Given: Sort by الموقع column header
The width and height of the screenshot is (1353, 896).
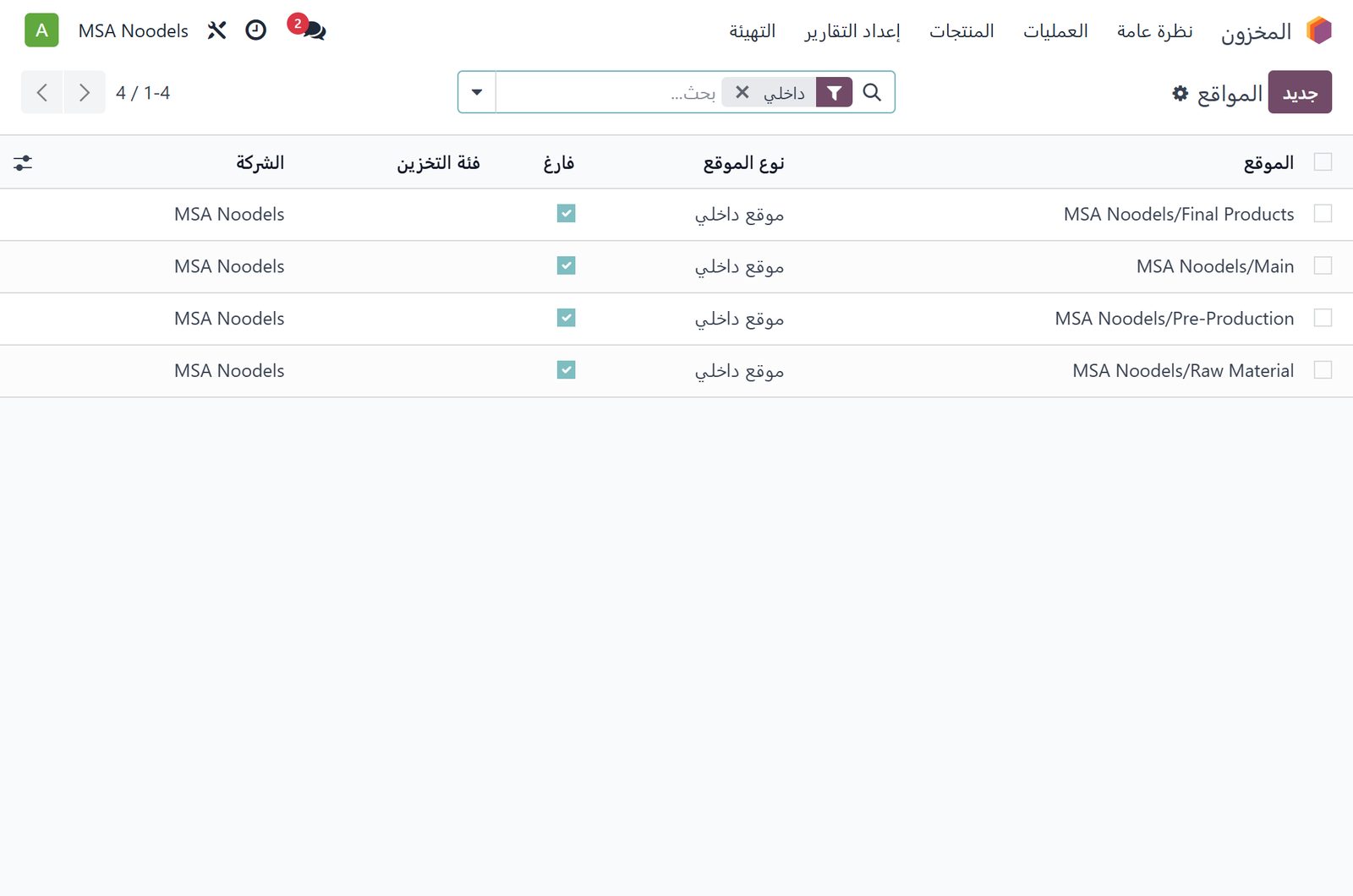Looking at the screenshot, I should (1268, 163).
